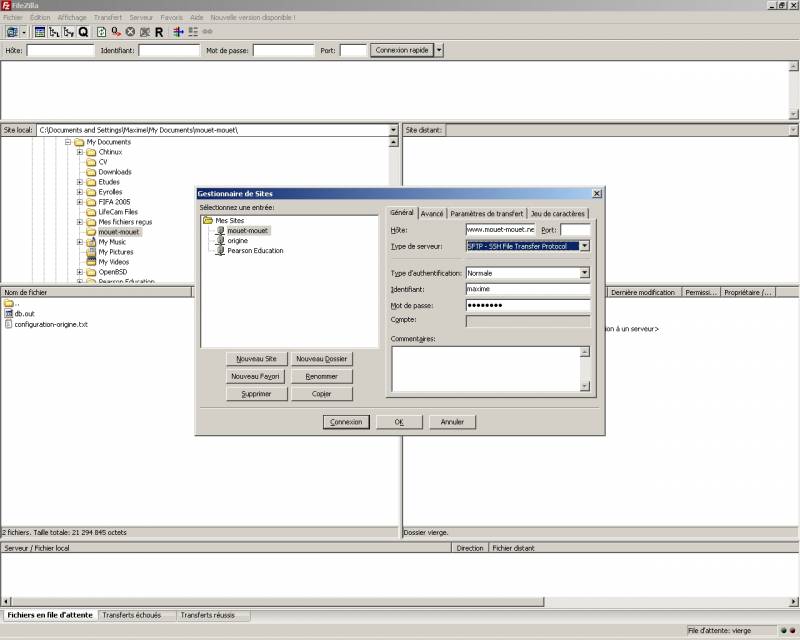Image resolution: width=800 pixels, height=640 pixels.
Task: Open the quickconnect dropdown arrow
Action: [x=437, y=50]
